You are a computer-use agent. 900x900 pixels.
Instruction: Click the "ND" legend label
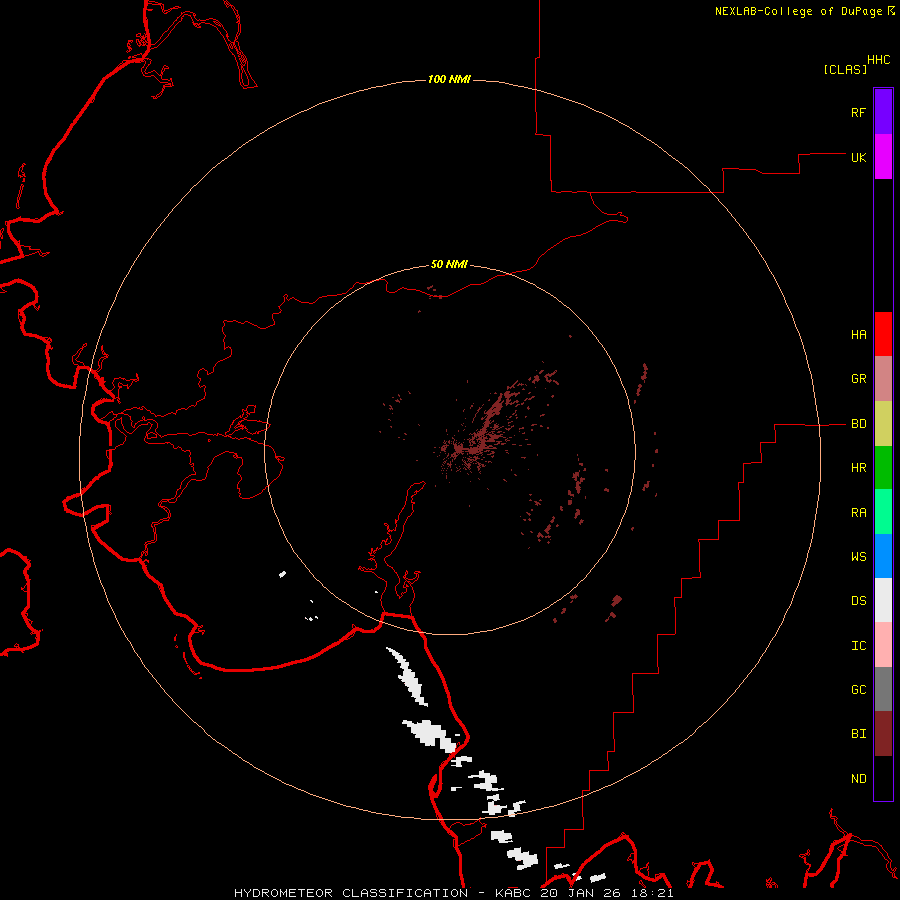click(858, 779)
